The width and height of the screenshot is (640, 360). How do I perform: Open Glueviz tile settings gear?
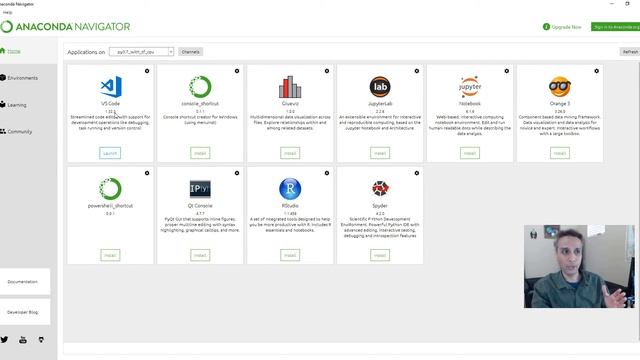[327, 71]
